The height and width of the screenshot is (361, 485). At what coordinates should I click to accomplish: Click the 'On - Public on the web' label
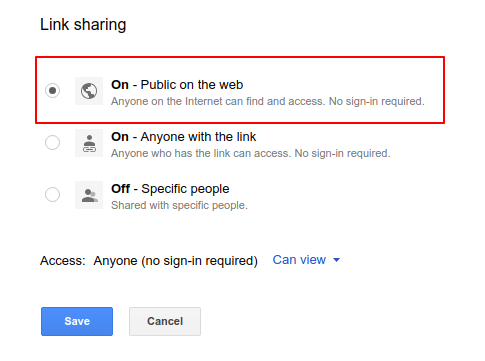[177, 85]
